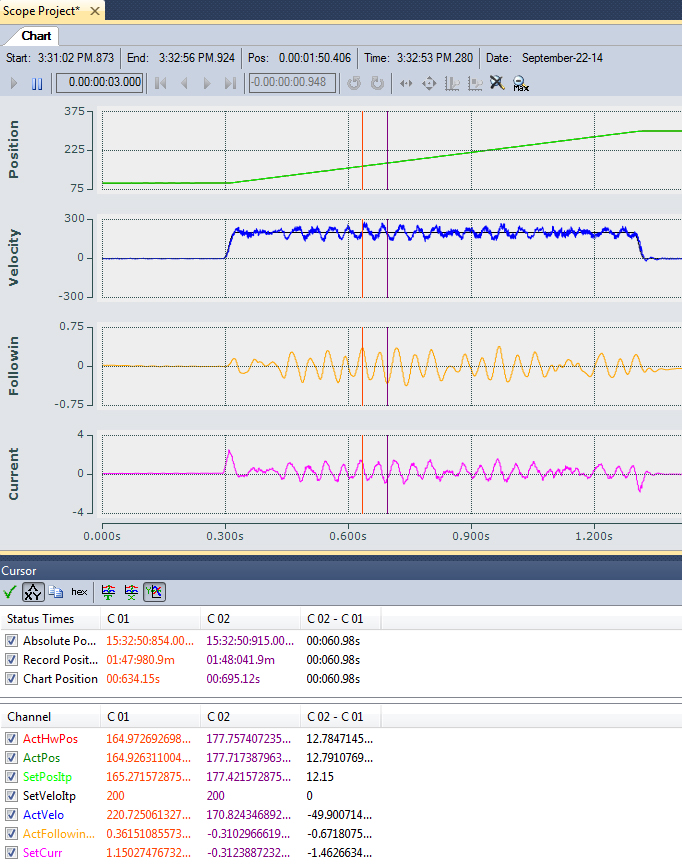Click the C 01 header in Status Times table

(x=151, y=619)
